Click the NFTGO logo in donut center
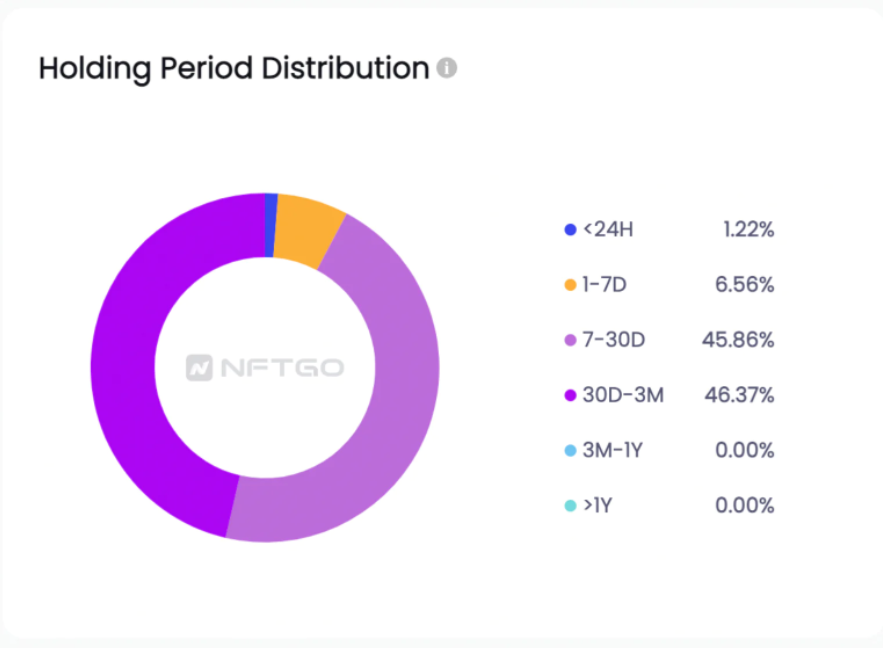The width and height of the screenshot is (883, 648). [265, 368]
